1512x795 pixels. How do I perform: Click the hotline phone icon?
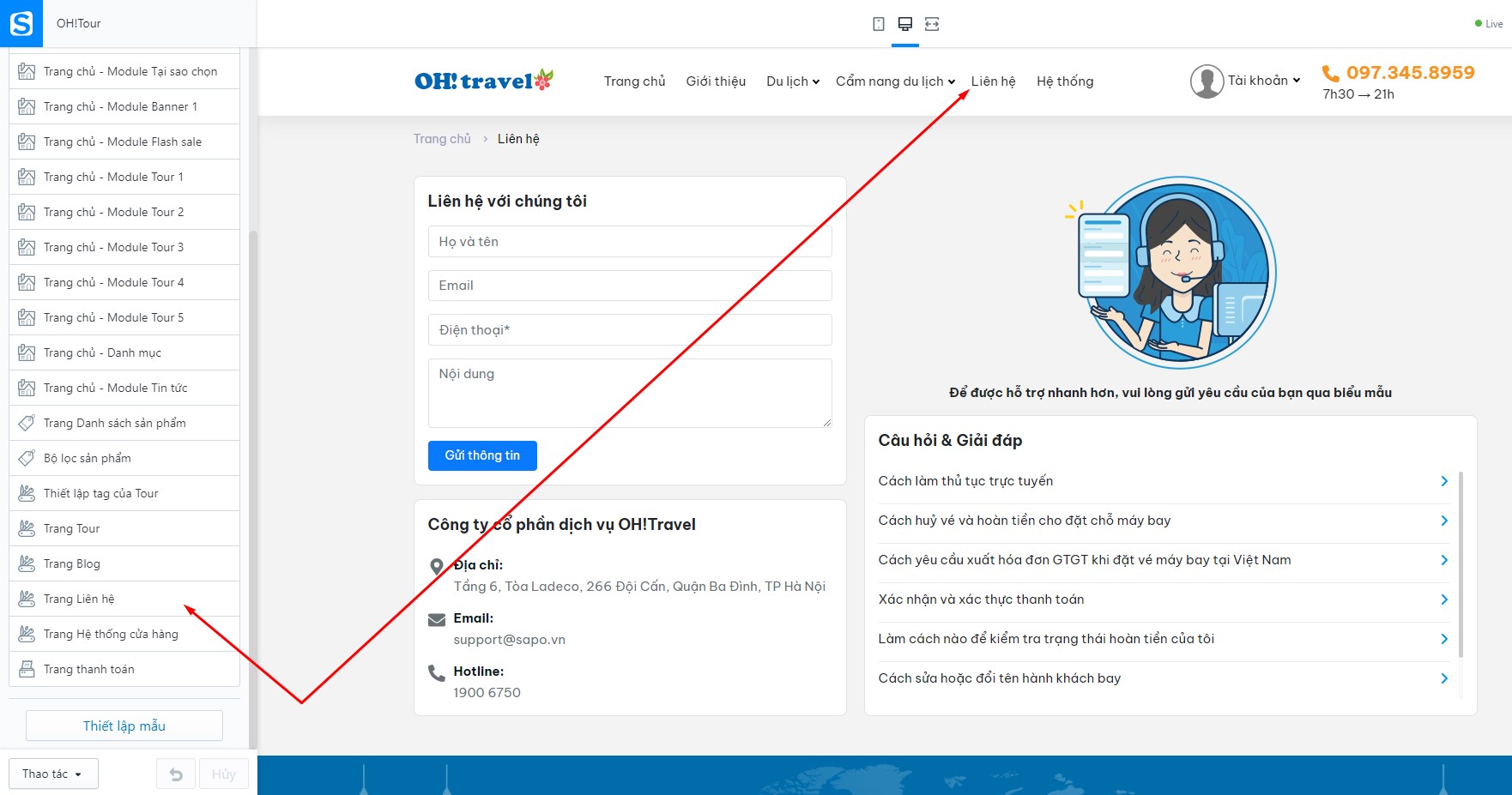coord(437,673)
